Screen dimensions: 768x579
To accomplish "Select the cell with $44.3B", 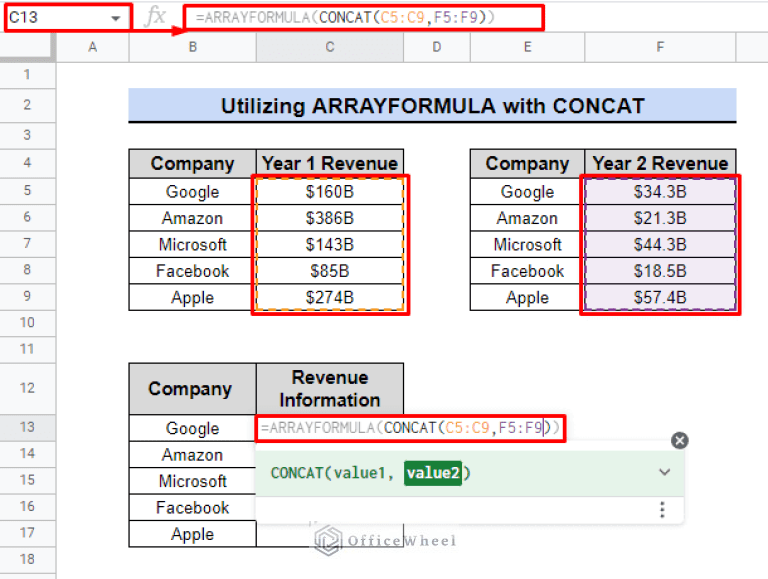I will [x=660, y=244].
